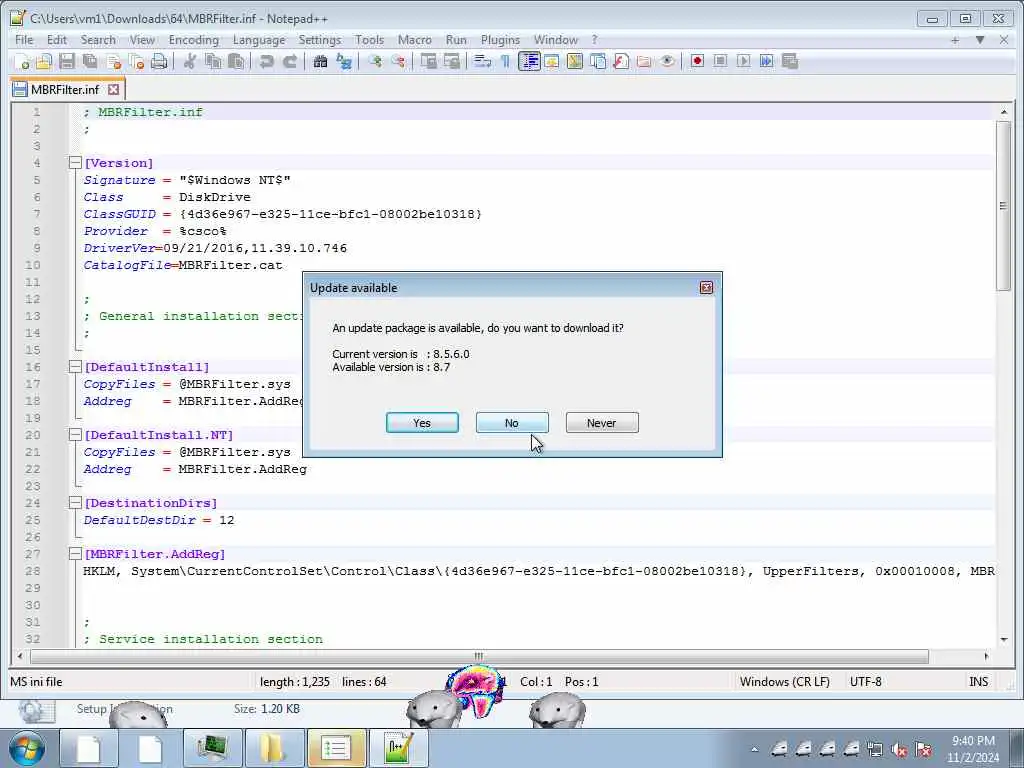The image size is (1024, 768).
Task: Click the Paste toolbar icon
Action: coord(236,61)
